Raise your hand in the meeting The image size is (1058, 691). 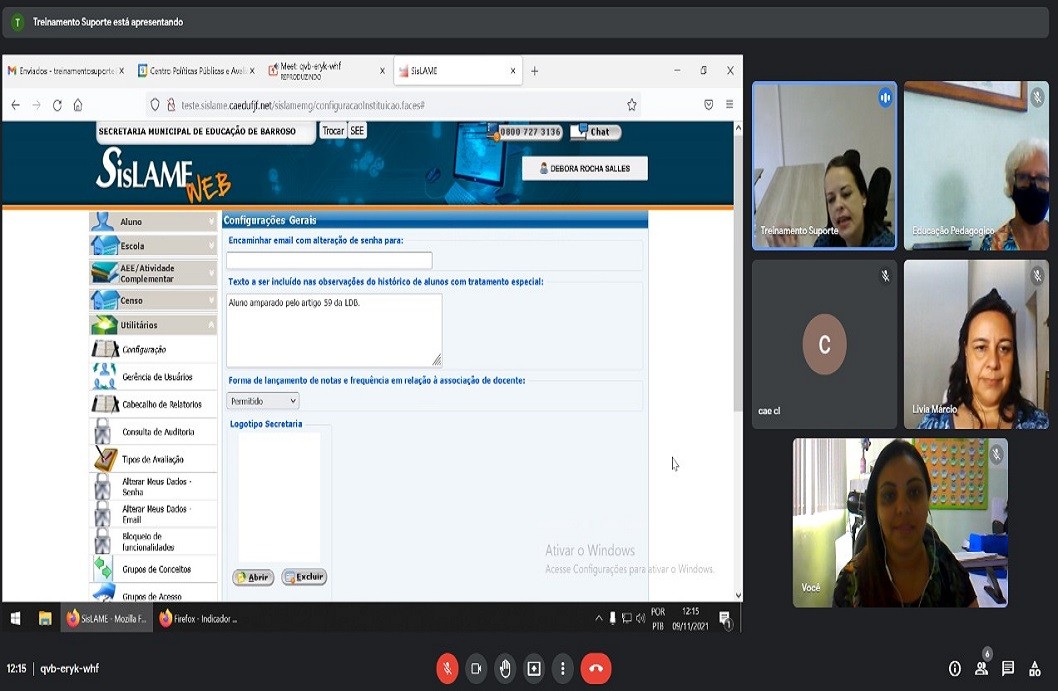pos(505,669)
